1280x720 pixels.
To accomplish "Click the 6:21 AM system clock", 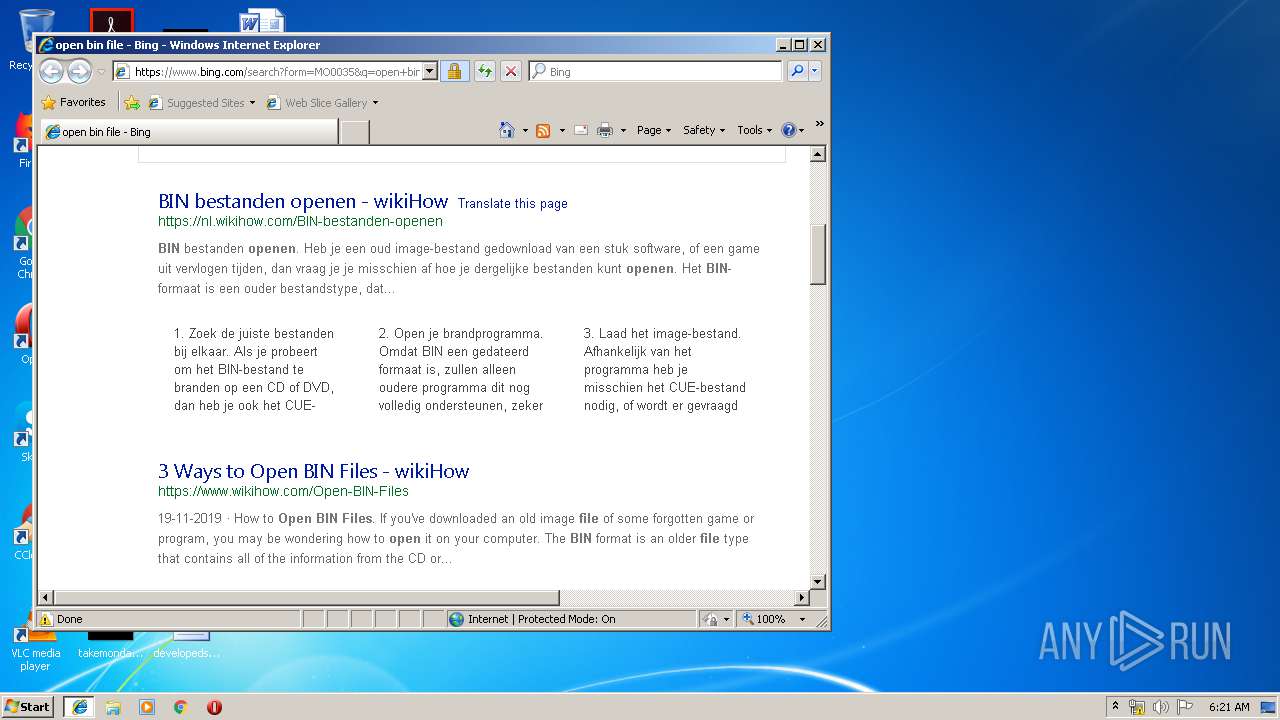I will pos(1229,707).
